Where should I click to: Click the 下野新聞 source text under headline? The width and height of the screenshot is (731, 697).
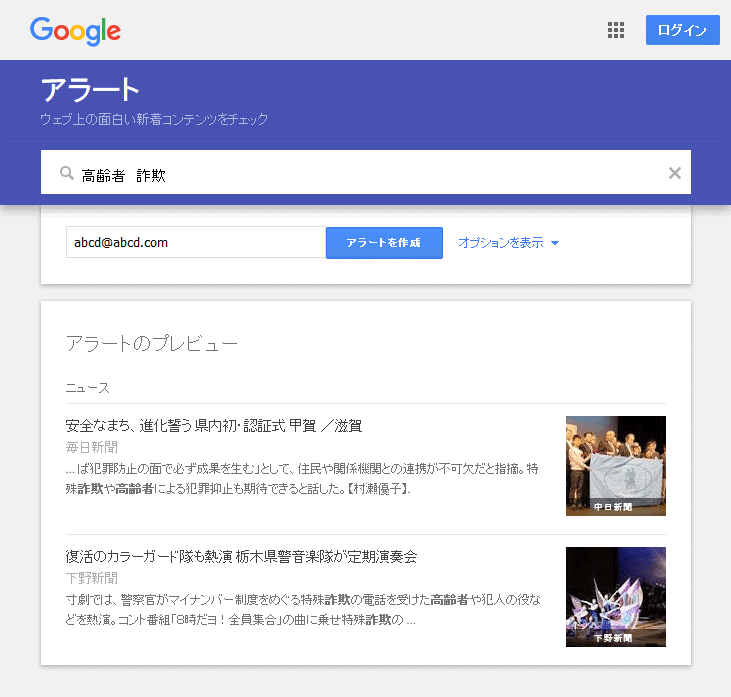tap(92, 579)
